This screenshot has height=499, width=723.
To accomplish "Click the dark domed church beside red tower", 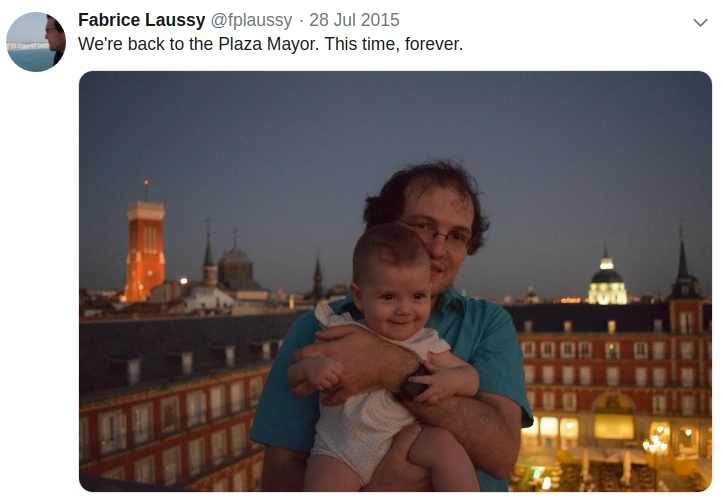I will tap(235, 270).
